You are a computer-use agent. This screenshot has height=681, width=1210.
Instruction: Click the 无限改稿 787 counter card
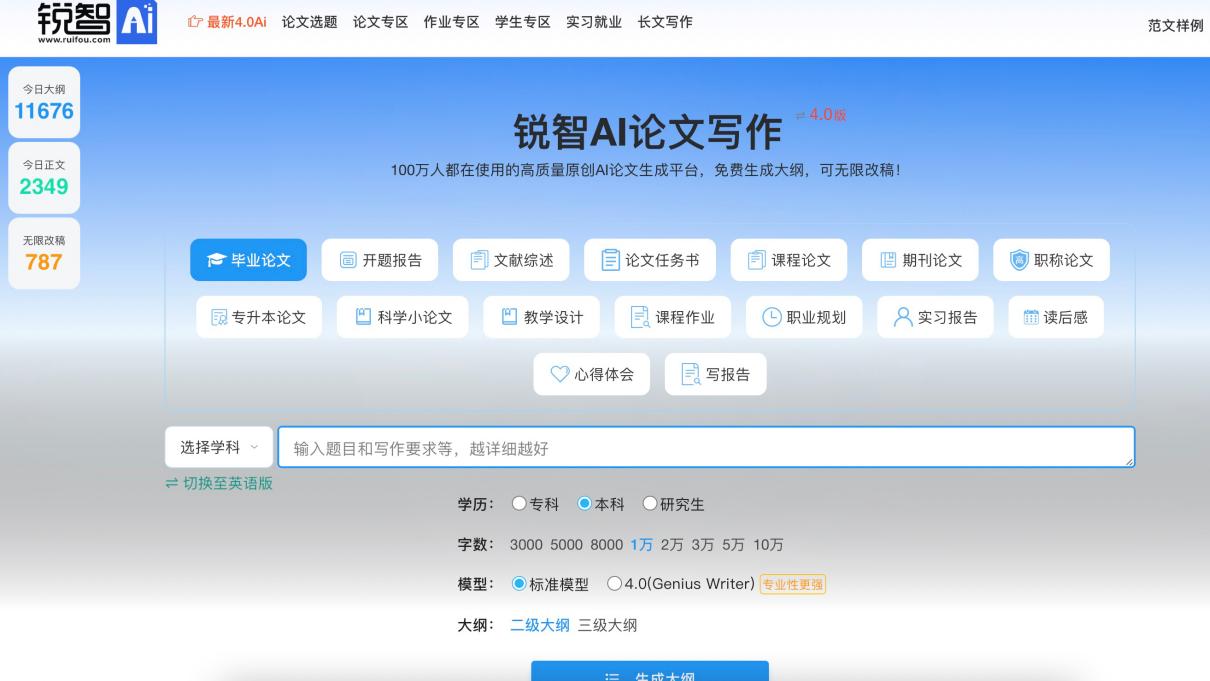[x=44, y=253]
